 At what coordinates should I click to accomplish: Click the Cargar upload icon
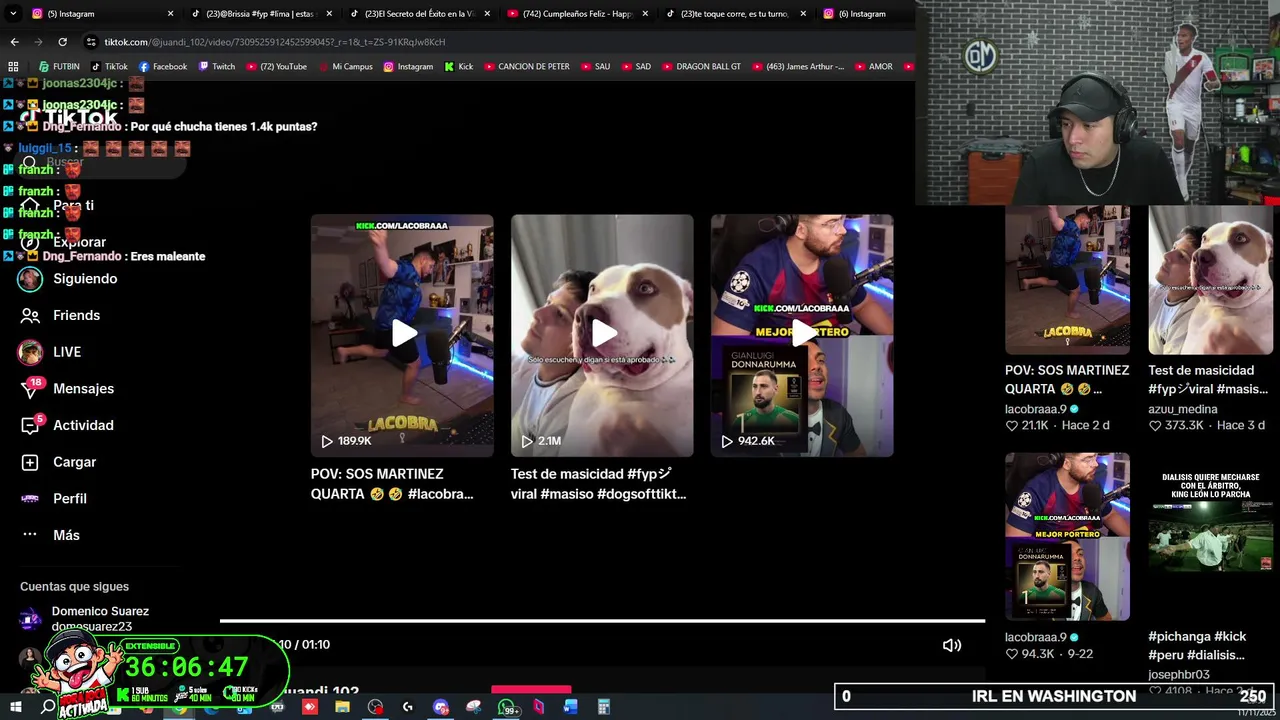(x=30, y=462)
